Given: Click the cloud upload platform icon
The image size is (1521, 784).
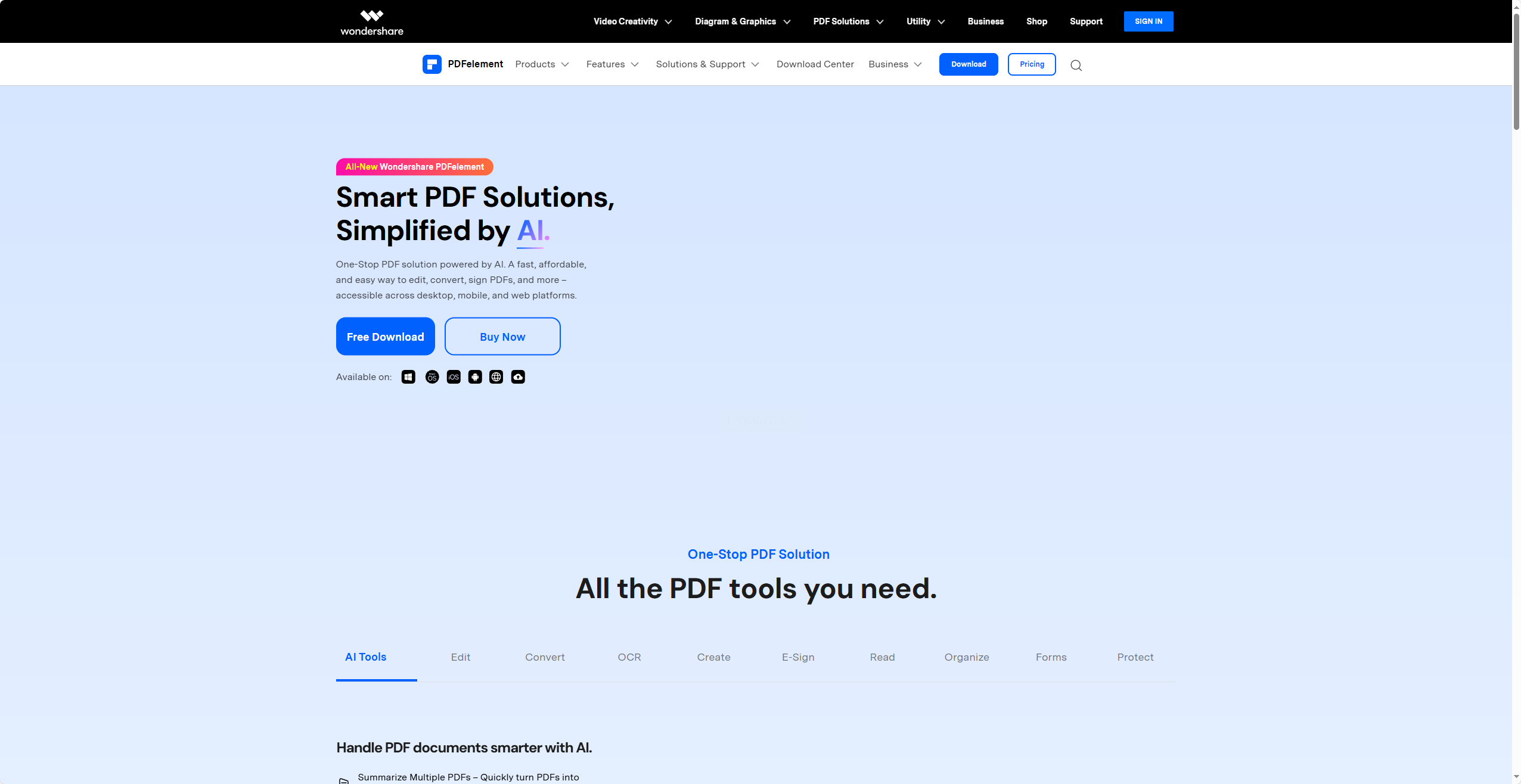Looking at the screenshot, I should [518, 377].
